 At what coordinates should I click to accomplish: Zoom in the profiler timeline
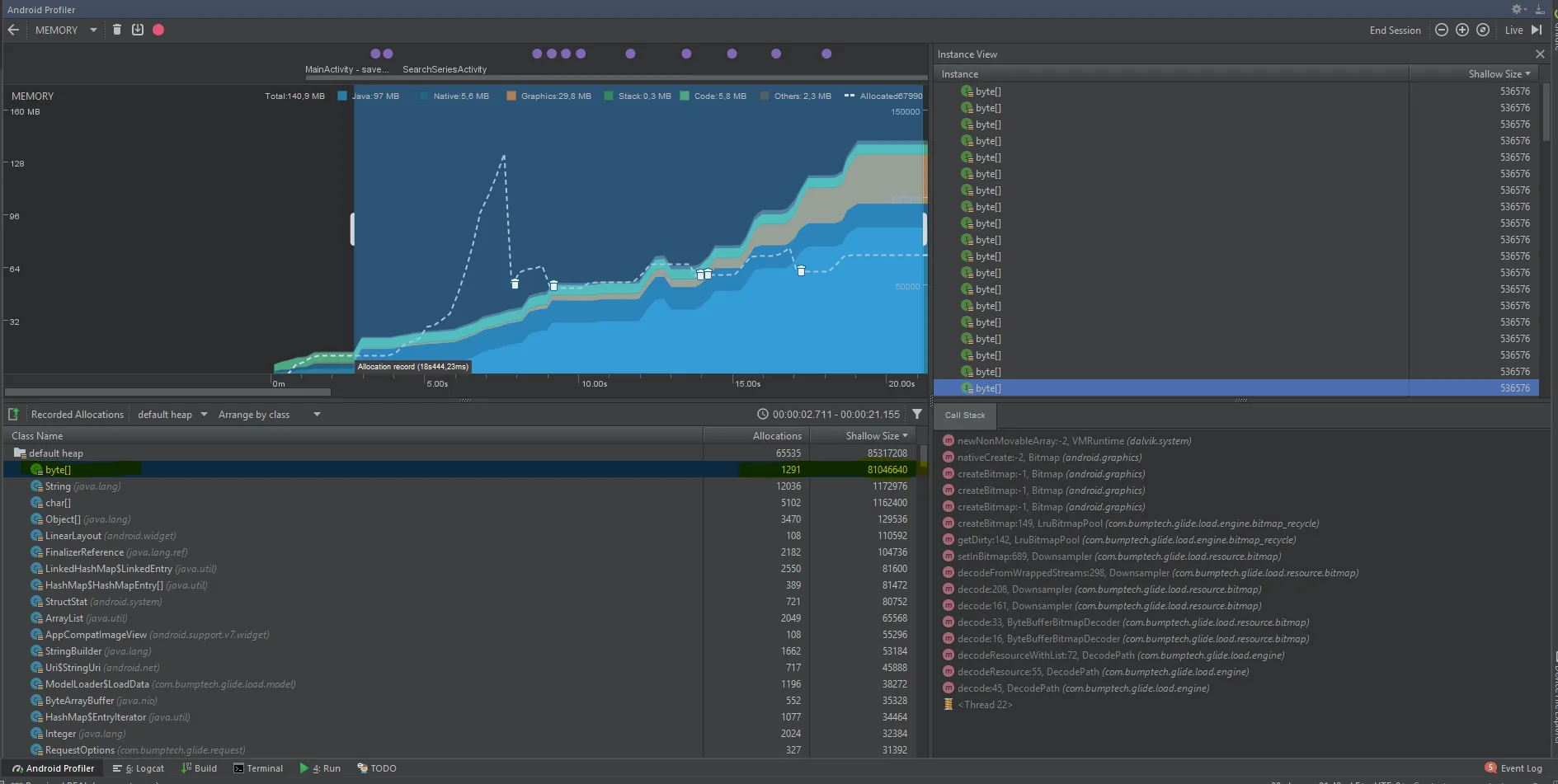point(1462,30)
